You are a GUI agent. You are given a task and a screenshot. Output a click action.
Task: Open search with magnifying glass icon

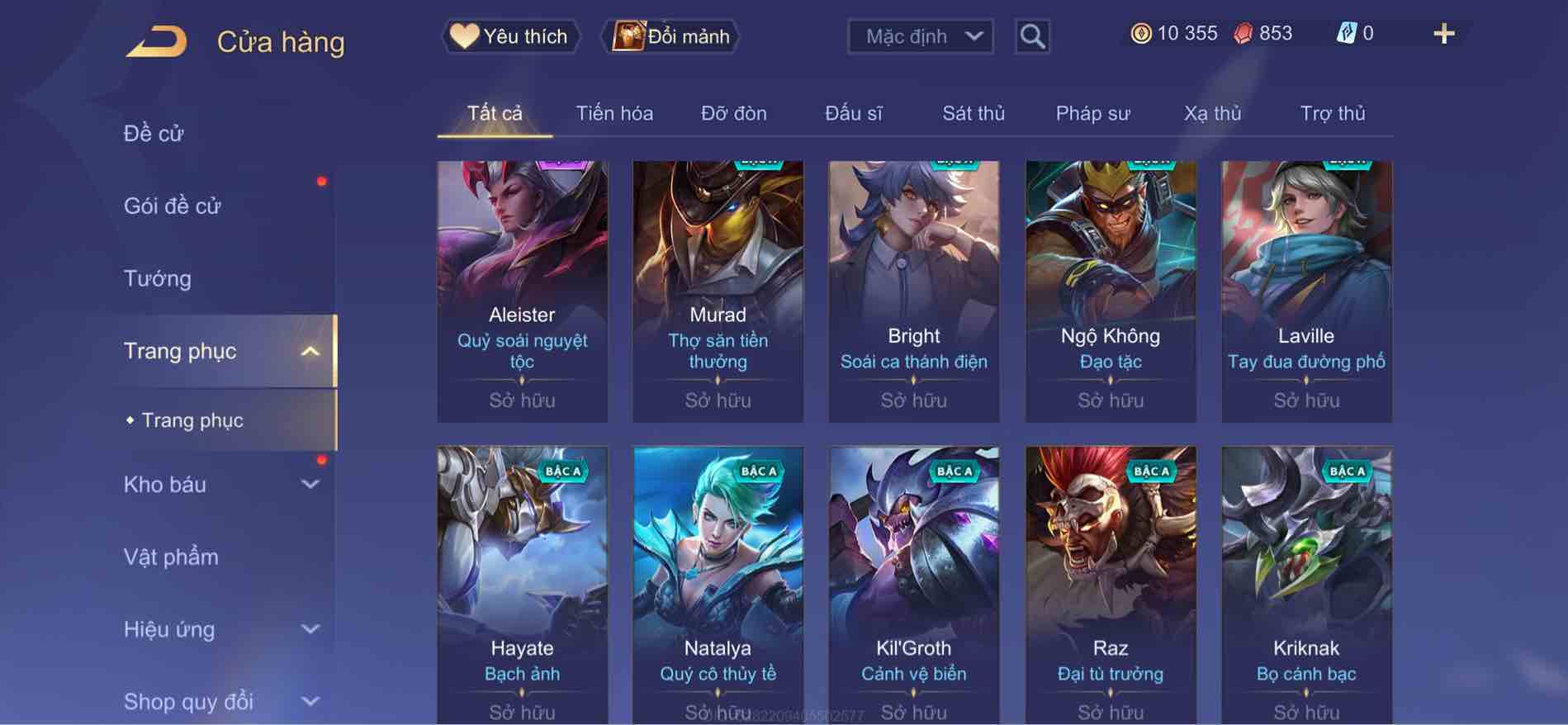[1032, 36]
